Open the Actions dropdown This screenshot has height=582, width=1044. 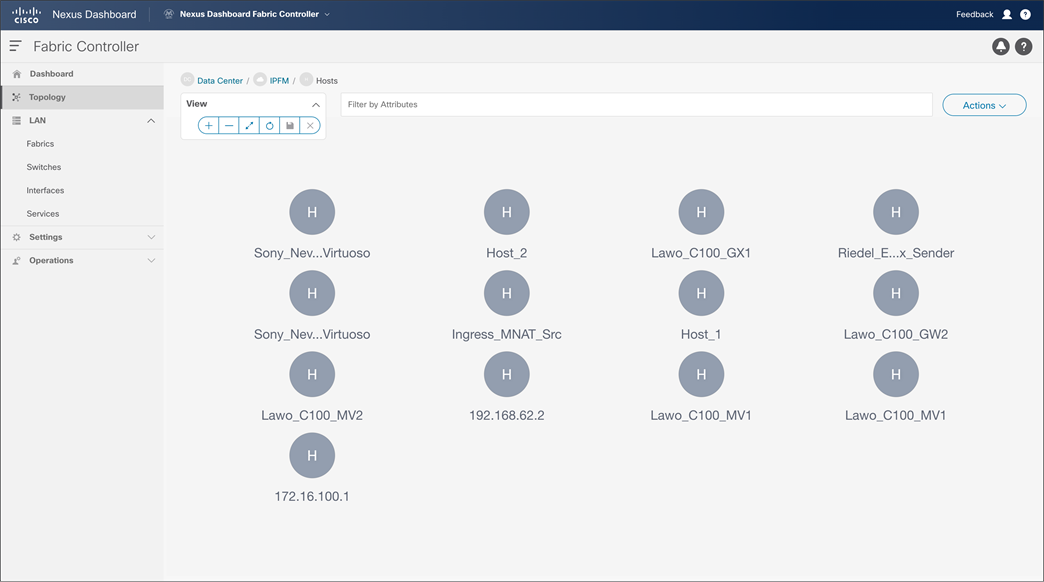pos(984,105)
